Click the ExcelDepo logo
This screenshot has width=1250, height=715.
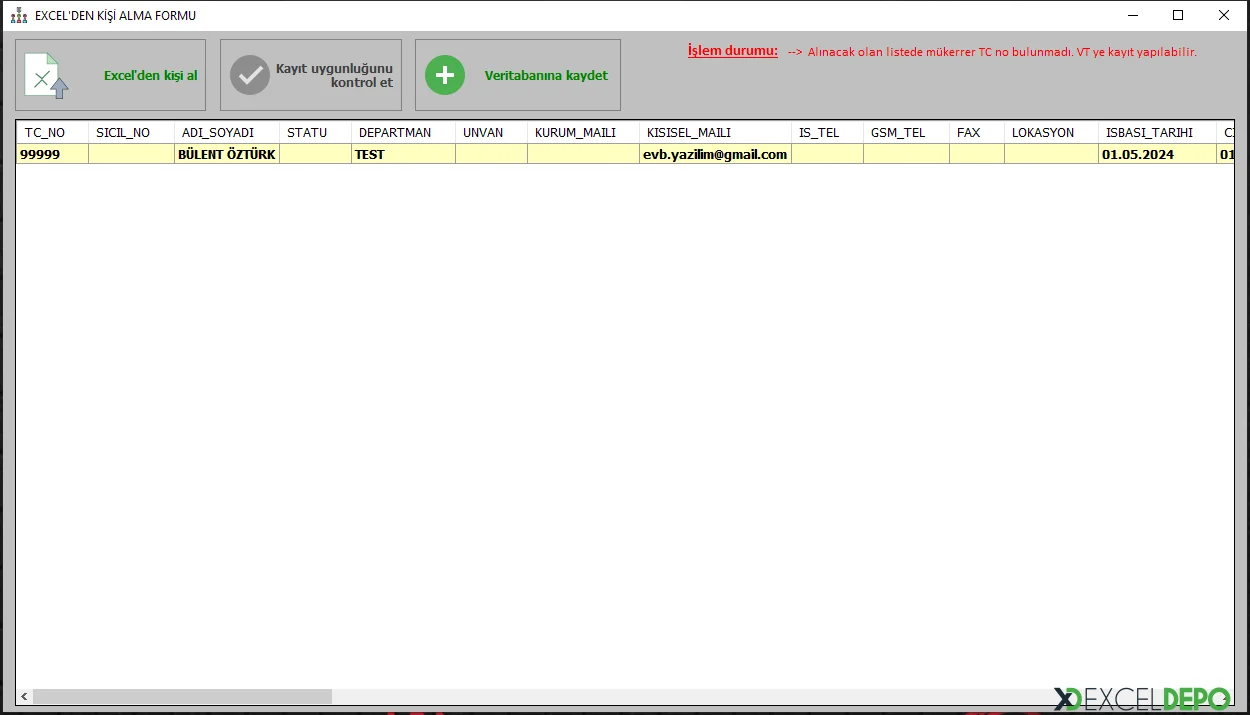point(1143,694)
